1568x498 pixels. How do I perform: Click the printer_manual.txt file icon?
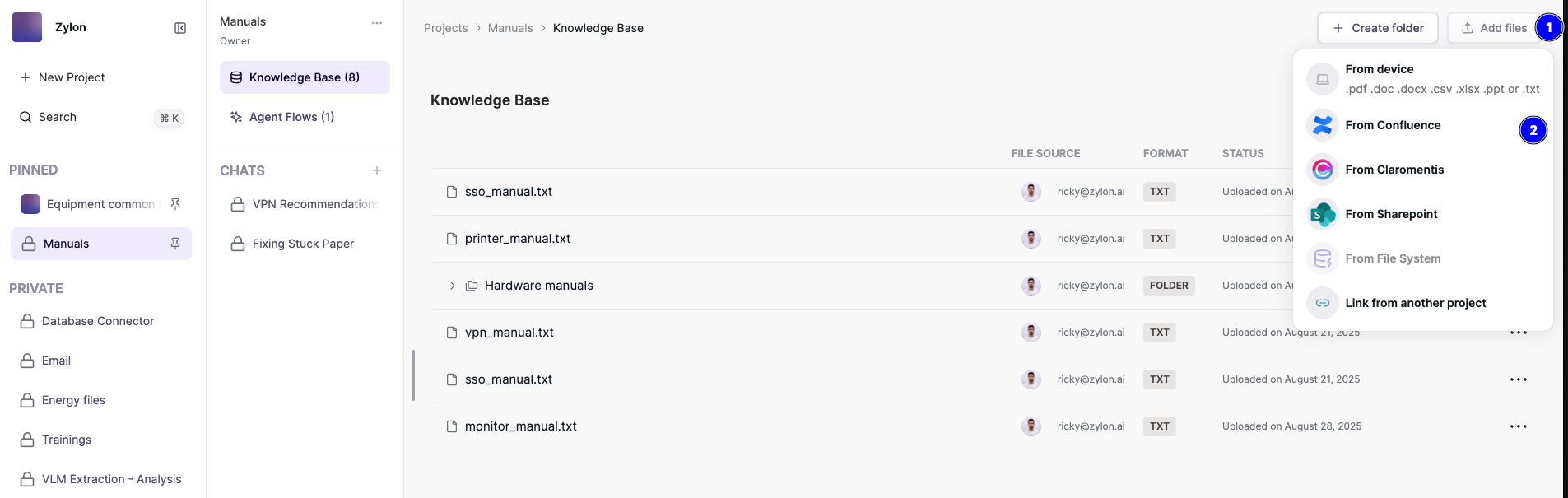452,239
